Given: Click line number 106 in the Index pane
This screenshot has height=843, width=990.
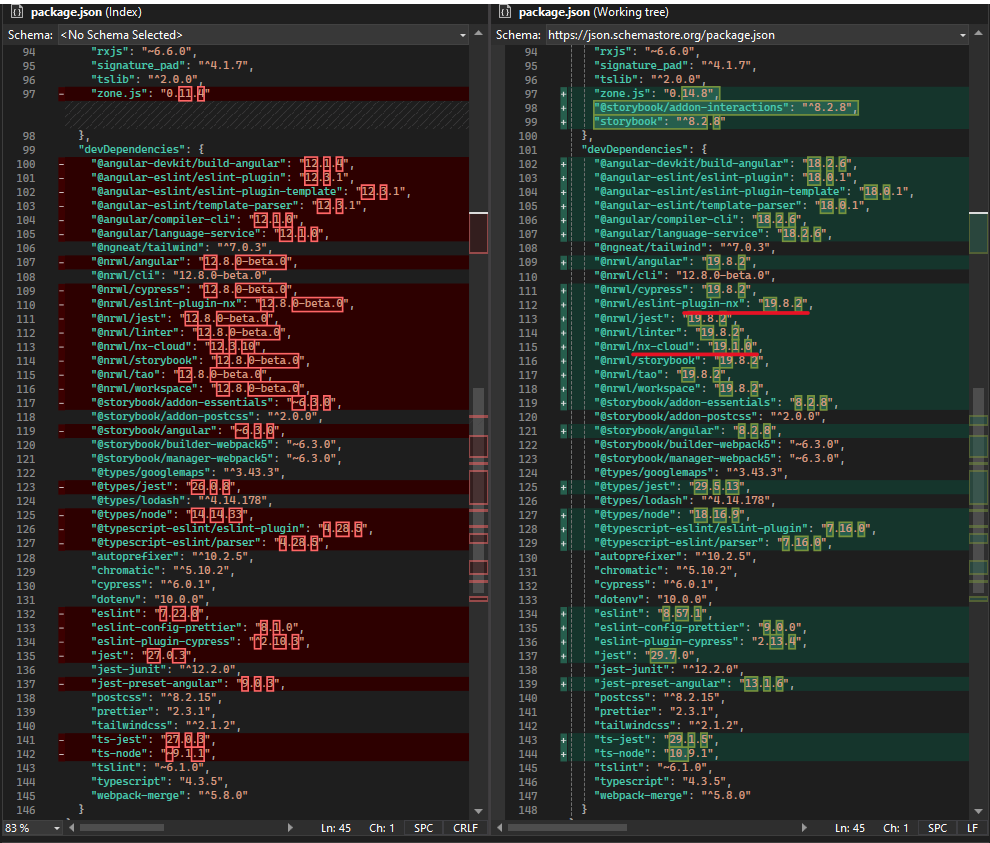Looking at the screenshot, I should (x=26, y=248).
